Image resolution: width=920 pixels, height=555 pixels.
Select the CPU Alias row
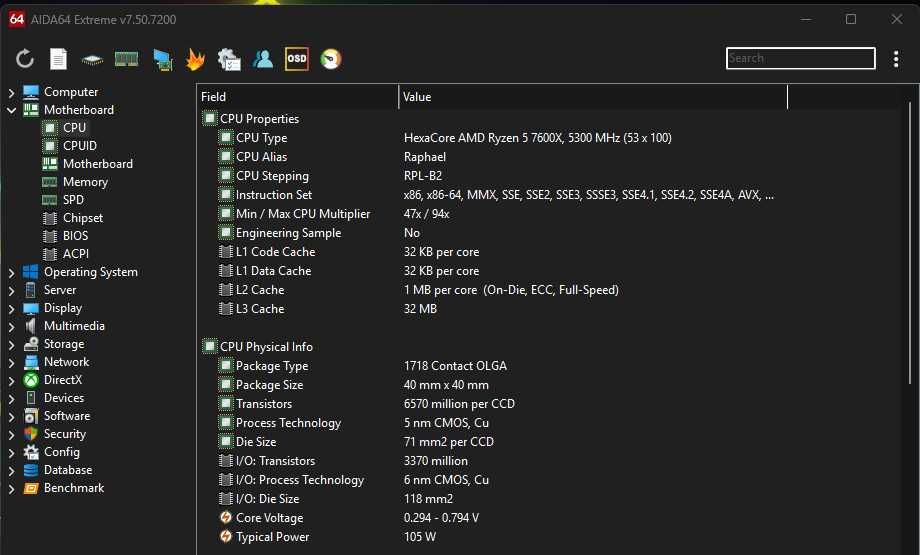(x=502, y=157)
